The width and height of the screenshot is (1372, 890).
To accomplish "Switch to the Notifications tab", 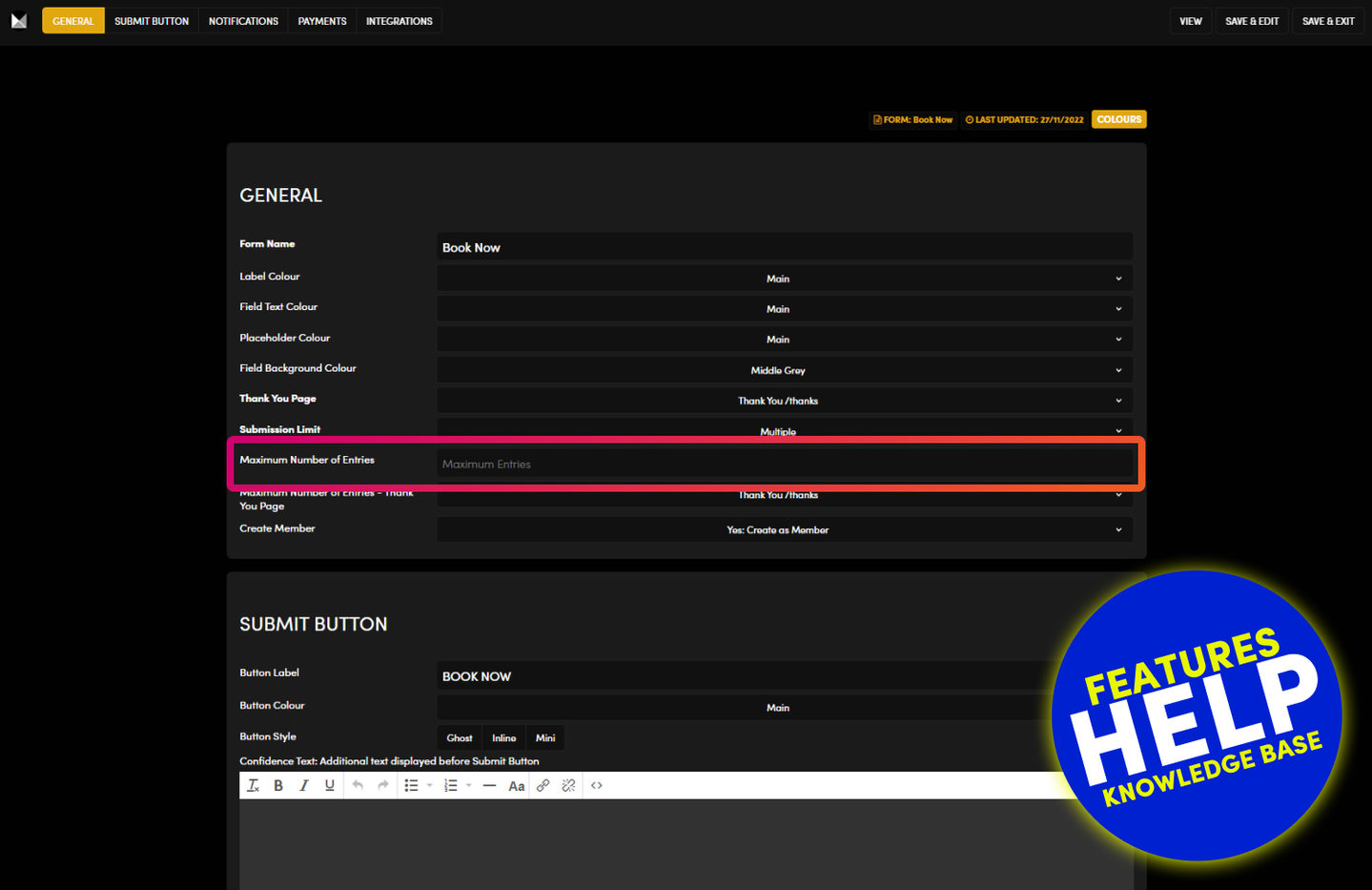I will (x=243, y=21).
